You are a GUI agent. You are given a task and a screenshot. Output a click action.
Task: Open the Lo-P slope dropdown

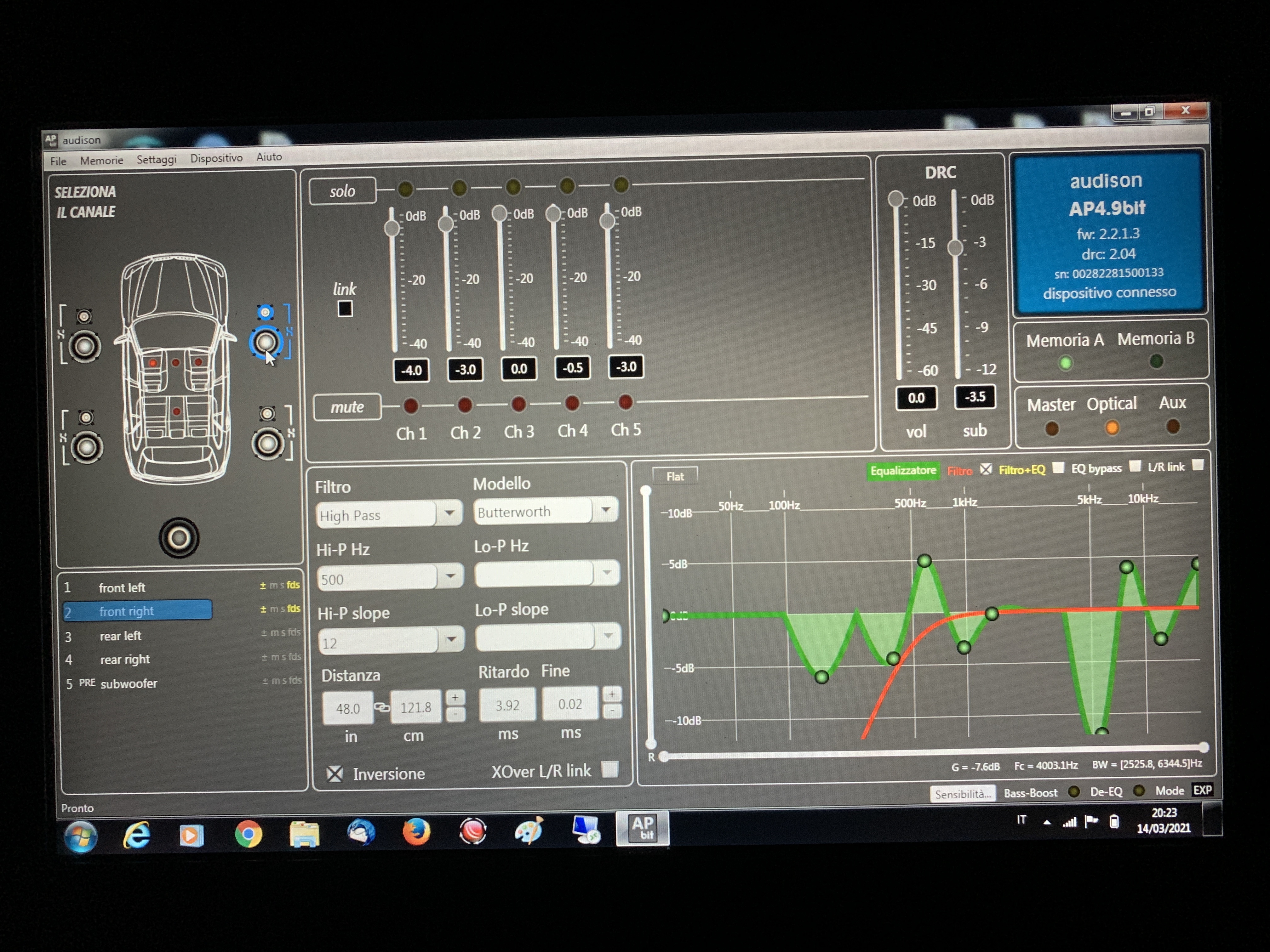click(608, 636)
